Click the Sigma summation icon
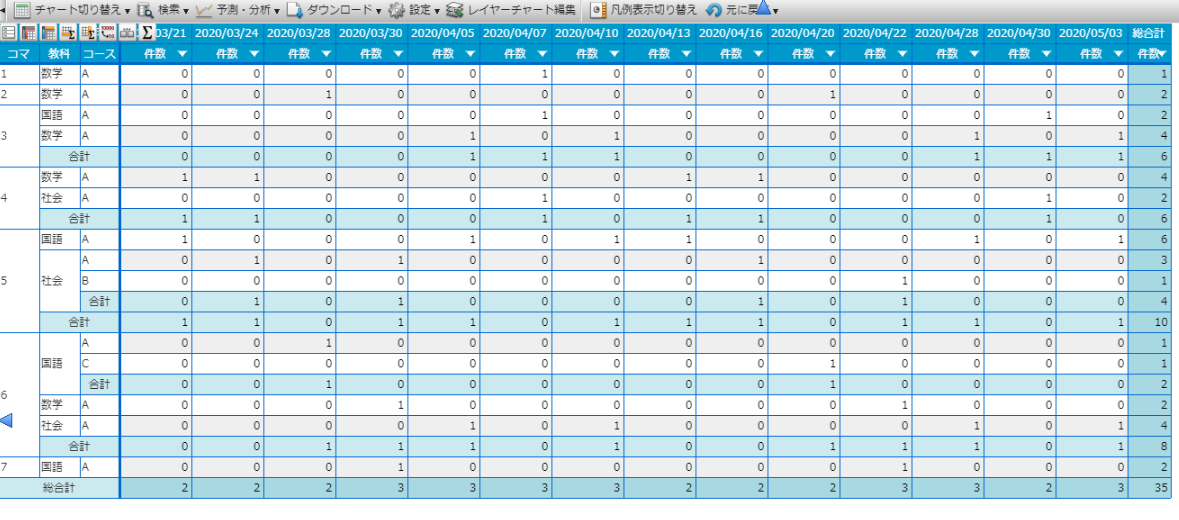This screenshot has width=1179, height=520. point(148,32)
